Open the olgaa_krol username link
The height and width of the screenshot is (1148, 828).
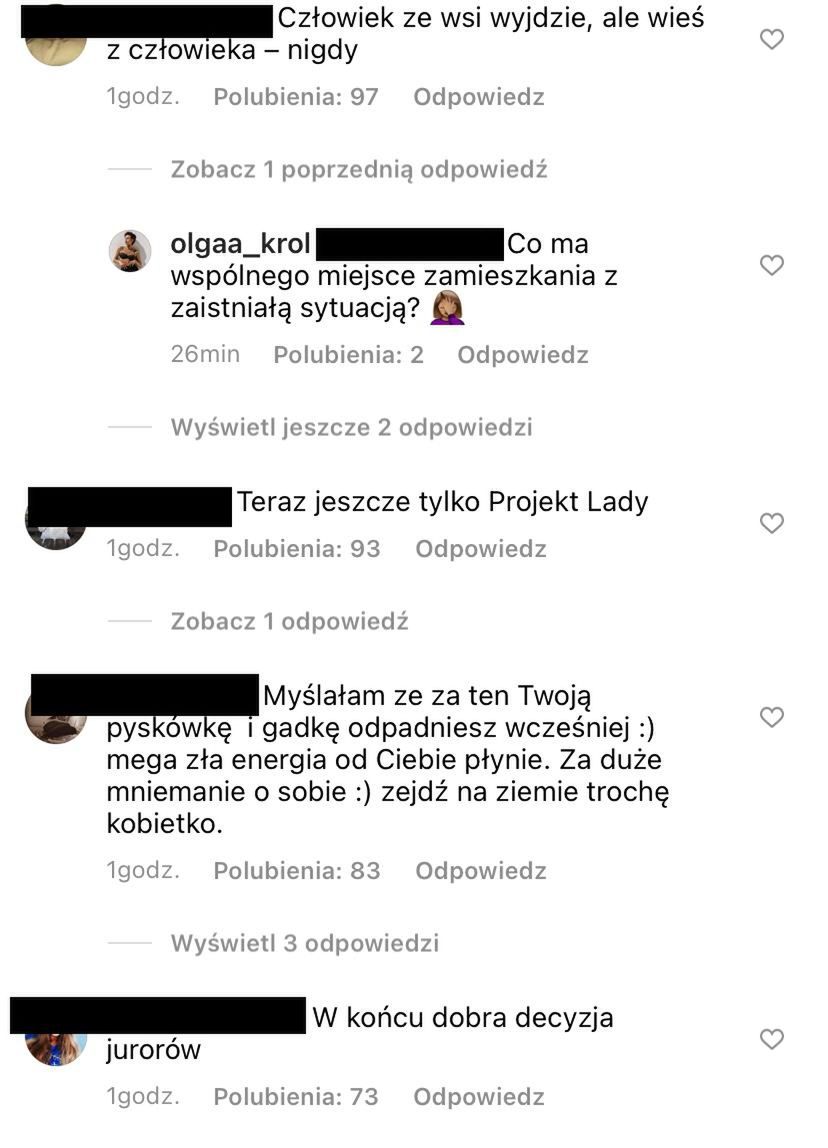point(241,244)
